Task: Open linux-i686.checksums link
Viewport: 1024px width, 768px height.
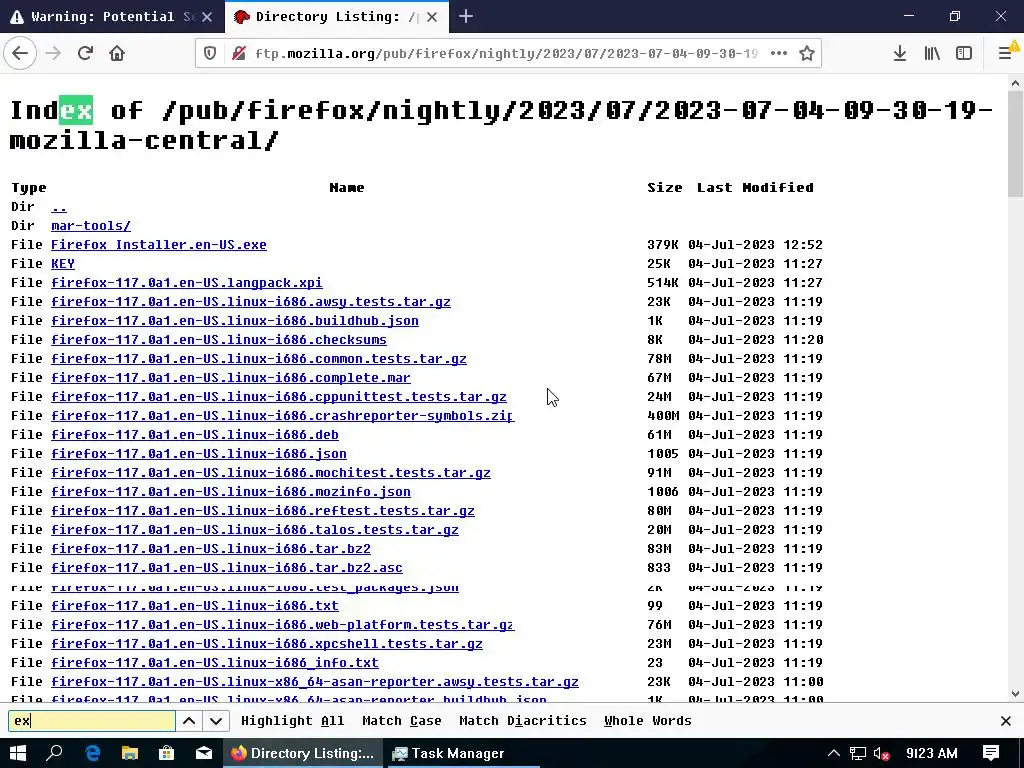Action: pyautogui.click(x=219, y=340)
